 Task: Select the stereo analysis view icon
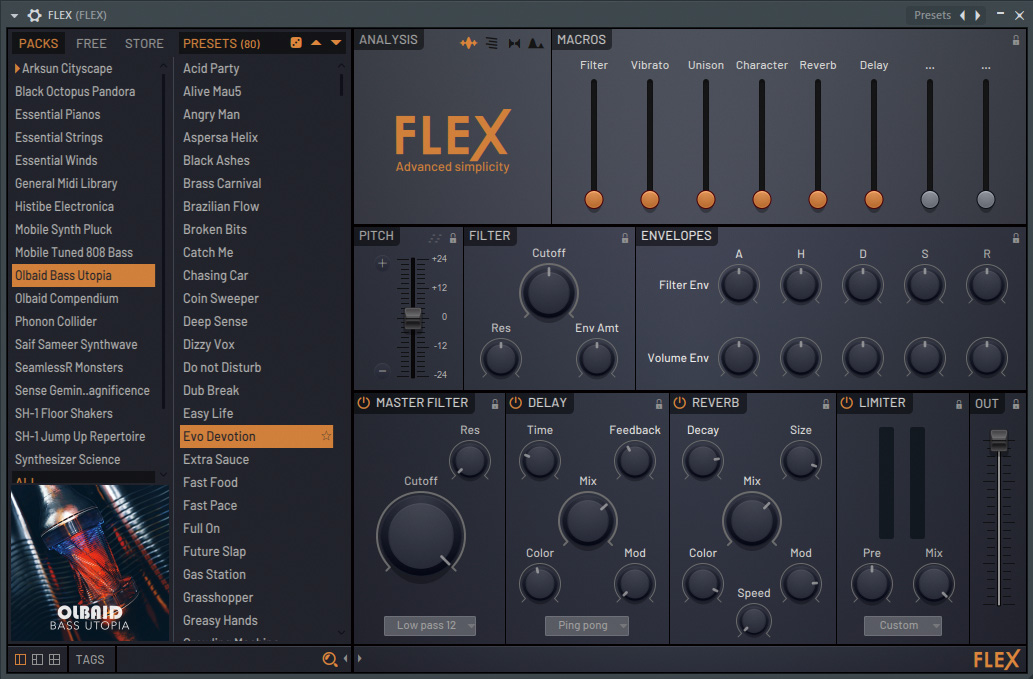tap(515, 43)
